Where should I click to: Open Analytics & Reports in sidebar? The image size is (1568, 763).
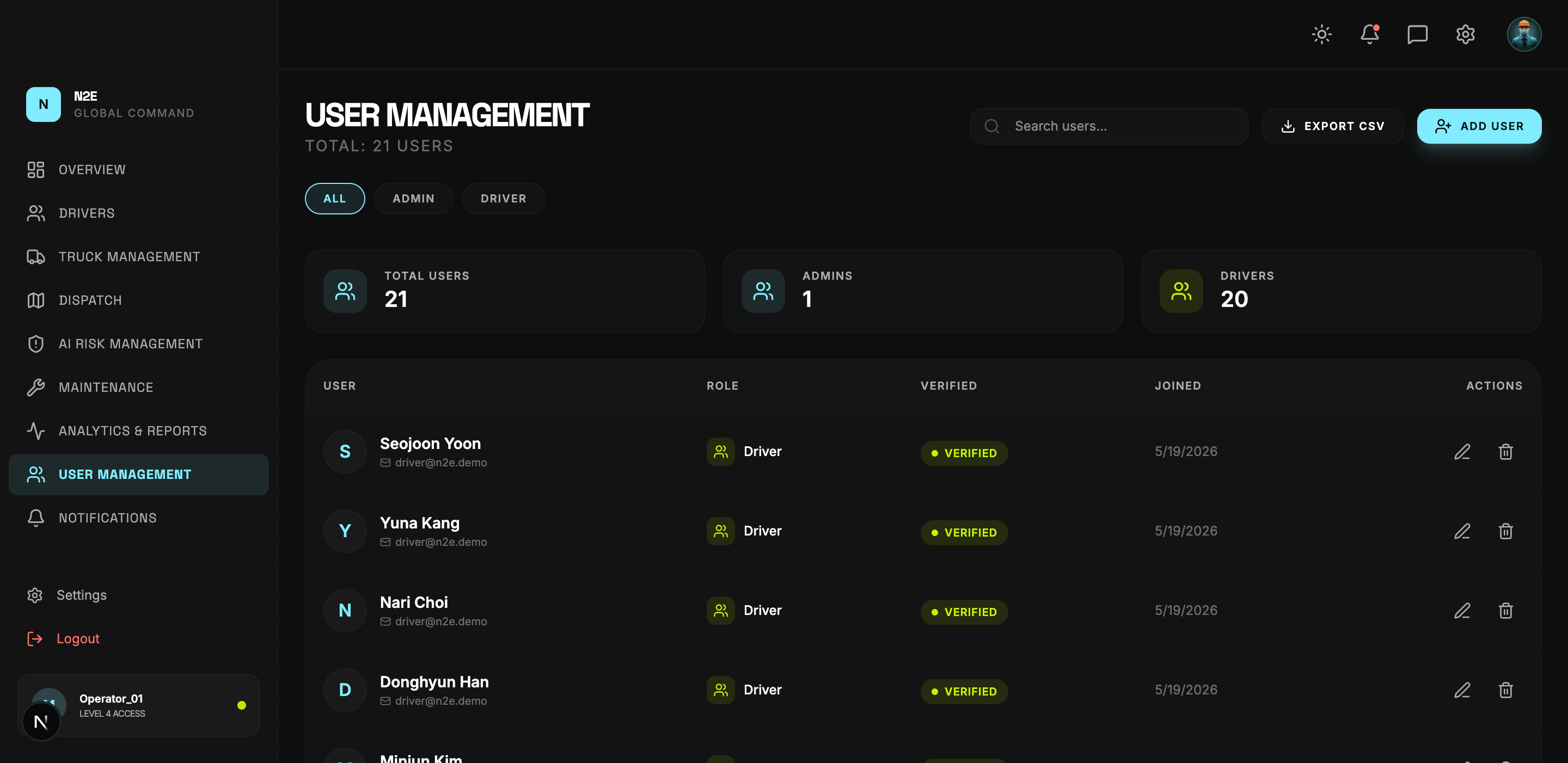click(139, 431)
